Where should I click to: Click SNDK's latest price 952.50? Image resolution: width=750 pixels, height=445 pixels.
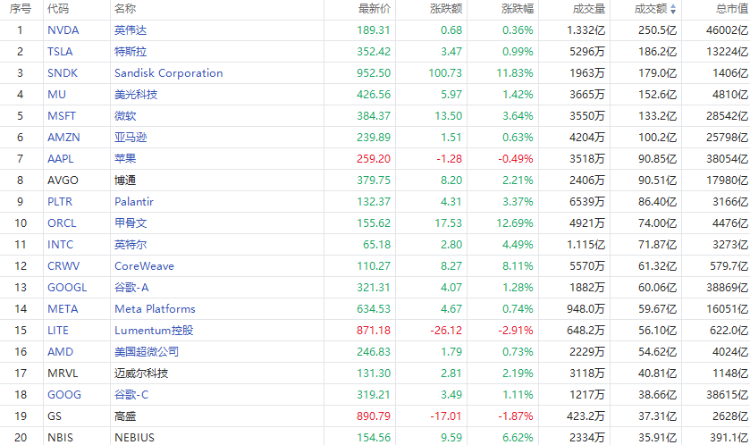click(374, 73)
